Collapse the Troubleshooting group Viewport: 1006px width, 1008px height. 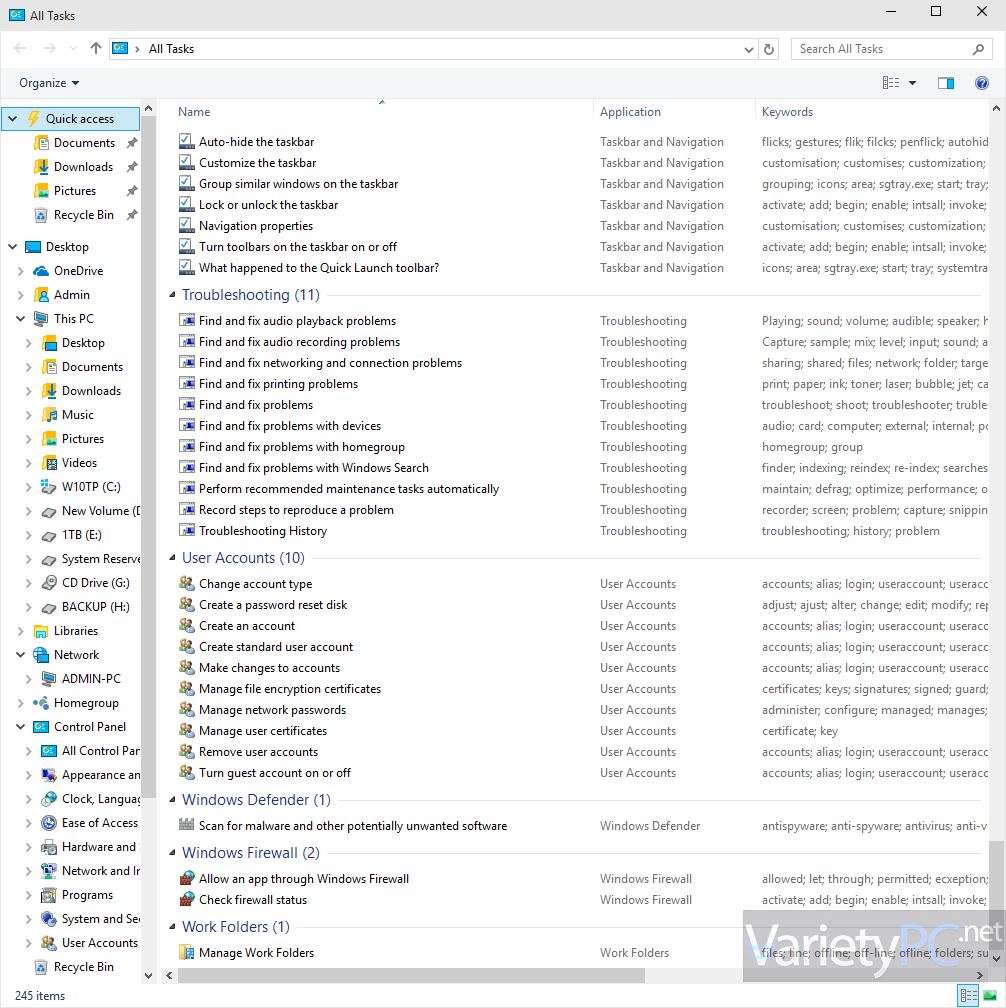172,294
